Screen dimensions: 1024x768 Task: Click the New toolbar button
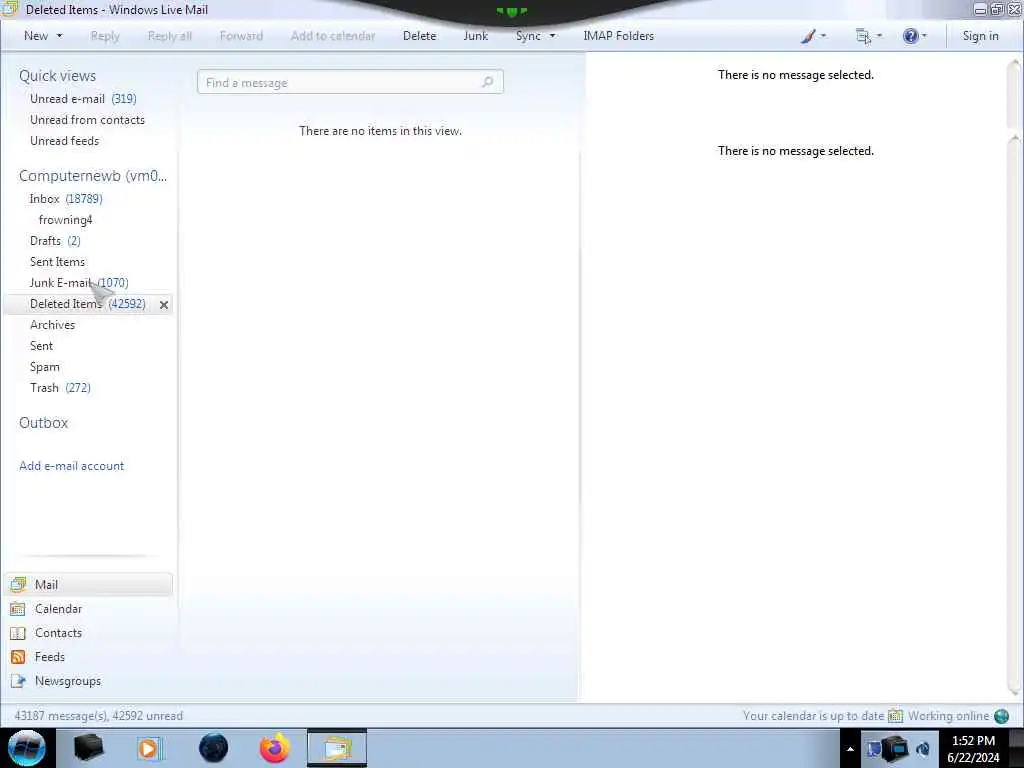tap(36, 36)
